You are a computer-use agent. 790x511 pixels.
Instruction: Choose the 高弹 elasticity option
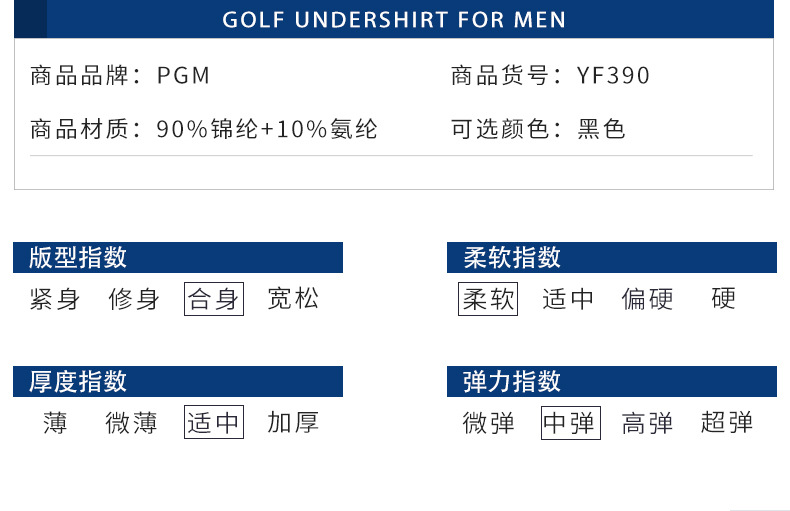pyautogui.click(x=648, y=423)
